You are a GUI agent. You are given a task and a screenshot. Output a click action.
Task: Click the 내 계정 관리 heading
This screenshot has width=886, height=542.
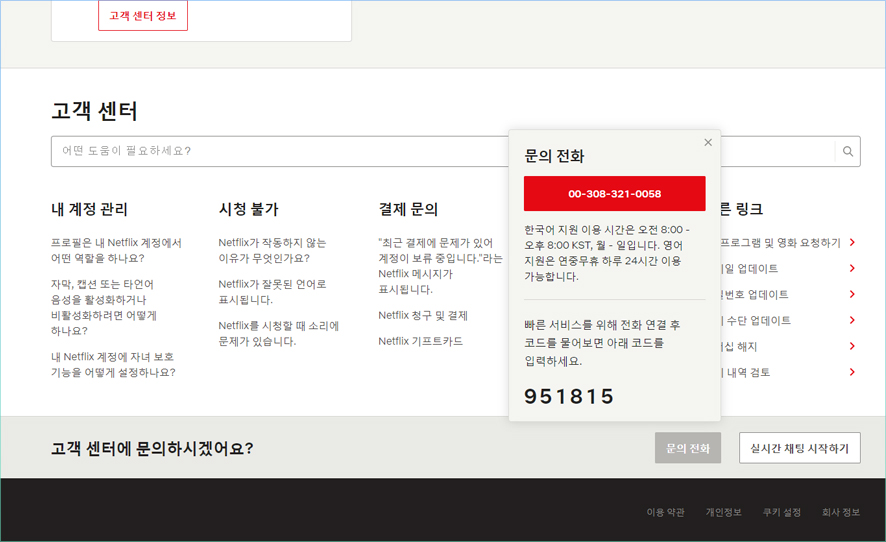(x=89, y=209)
